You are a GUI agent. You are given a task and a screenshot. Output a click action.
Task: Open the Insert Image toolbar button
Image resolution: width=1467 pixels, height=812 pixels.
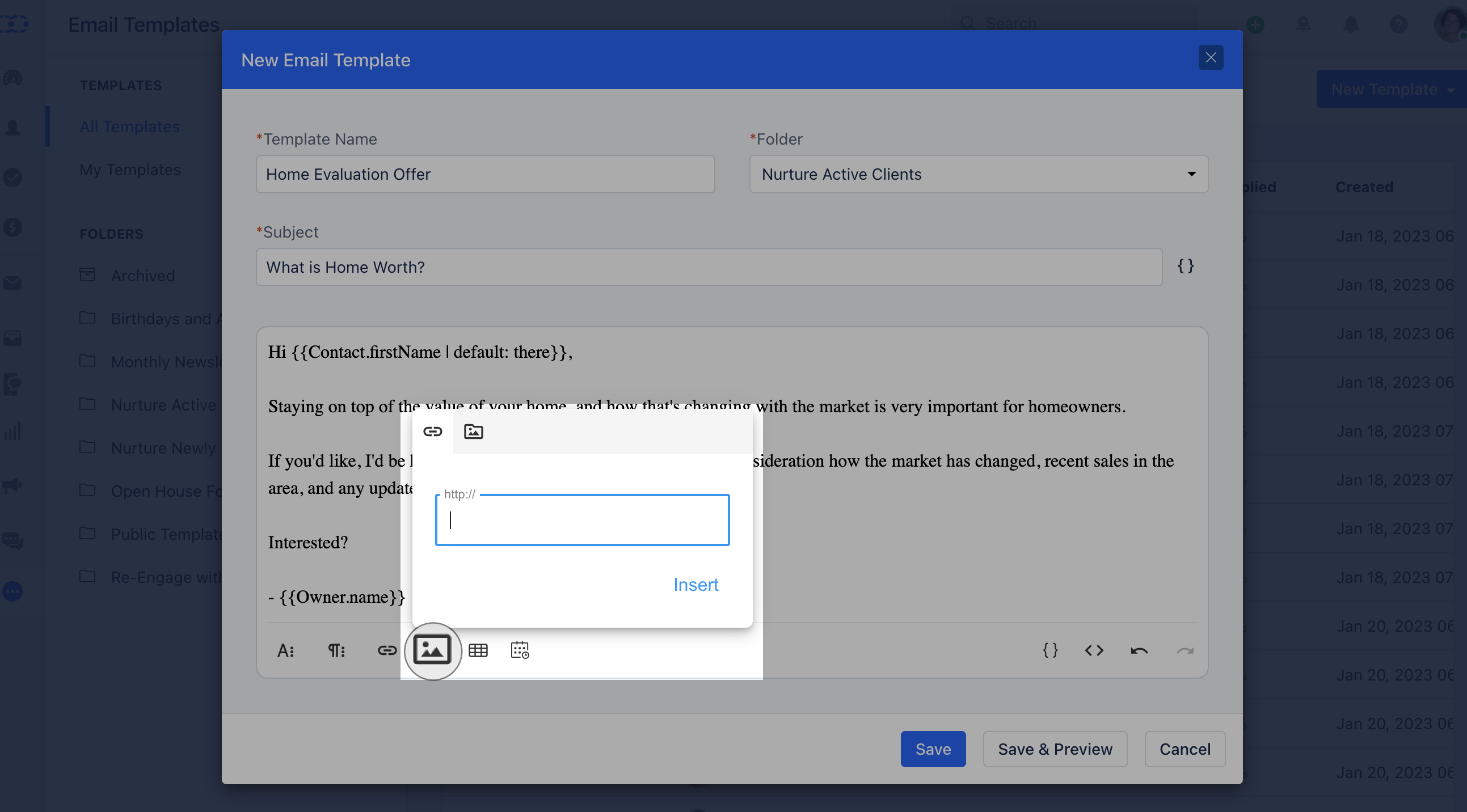pyautogui.click(x=432, y=650)
